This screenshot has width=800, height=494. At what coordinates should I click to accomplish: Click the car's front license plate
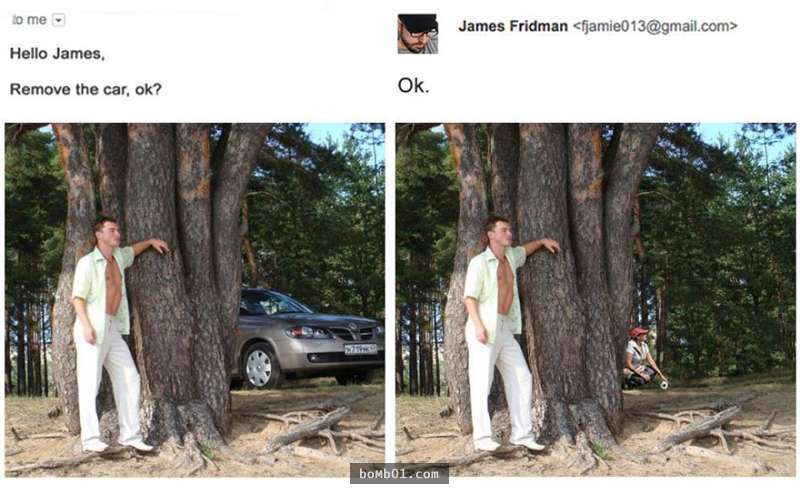coord(360,349)
